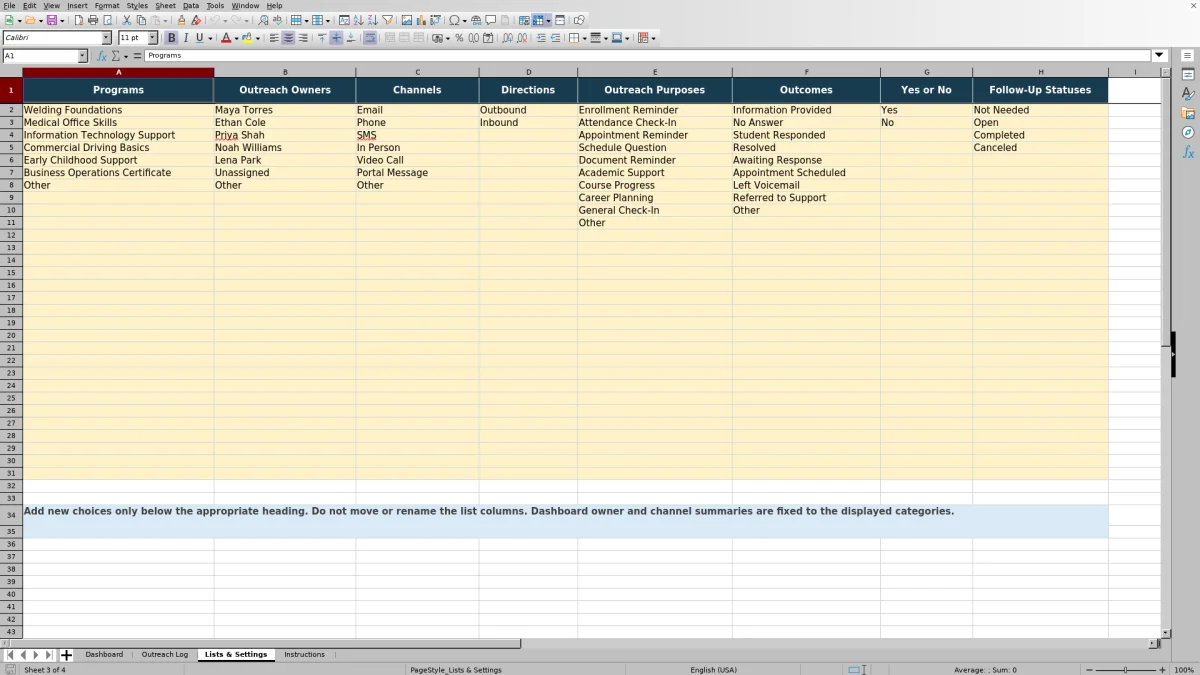
Task: Open the Name Box dropdown arrow
Action: coord(82,56)
